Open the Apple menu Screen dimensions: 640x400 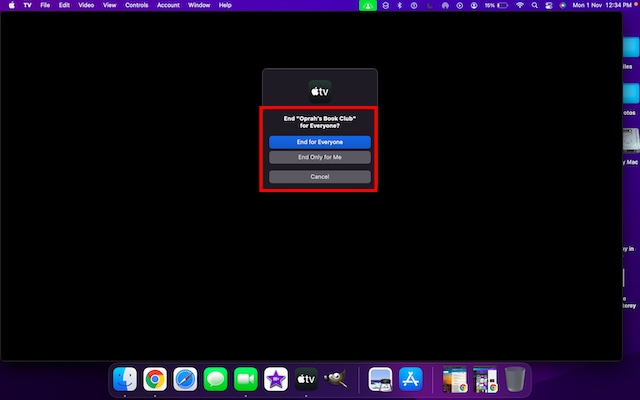pyautogui.click(x=11, y=5)
